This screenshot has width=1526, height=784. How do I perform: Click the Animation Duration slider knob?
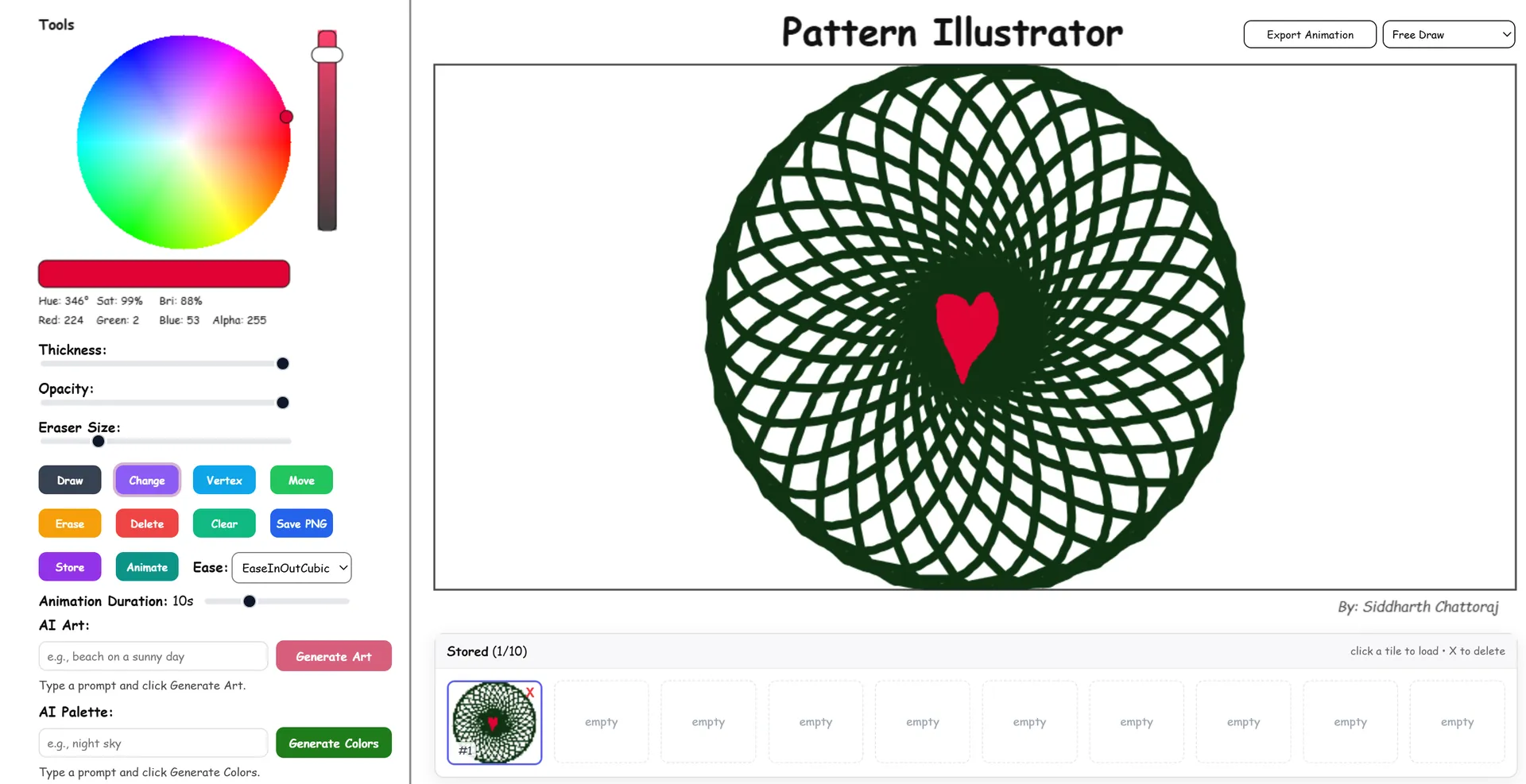coord(250,601)
